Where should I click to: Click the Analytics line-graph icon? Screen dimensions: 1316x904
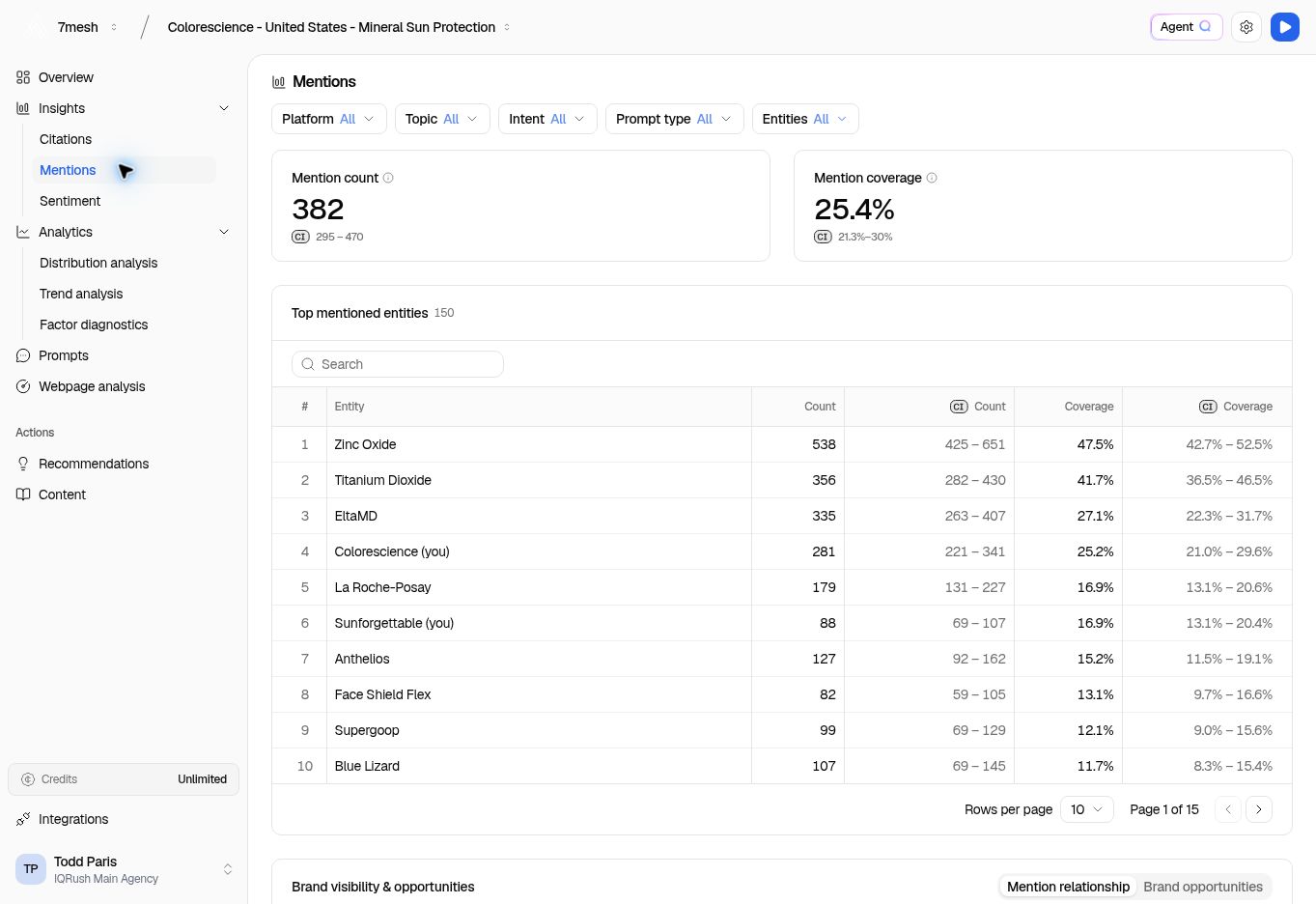coord(23,232)
